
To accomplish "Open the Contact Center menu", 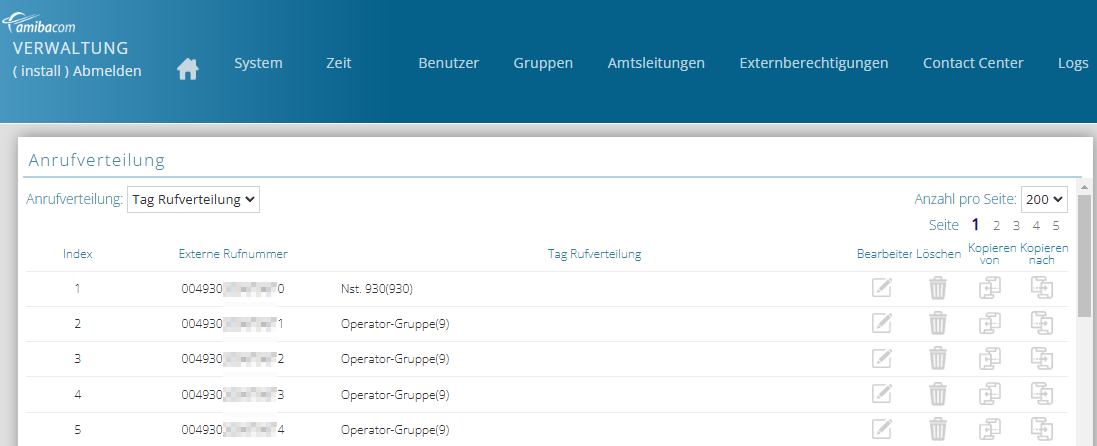I will point(973,63).
